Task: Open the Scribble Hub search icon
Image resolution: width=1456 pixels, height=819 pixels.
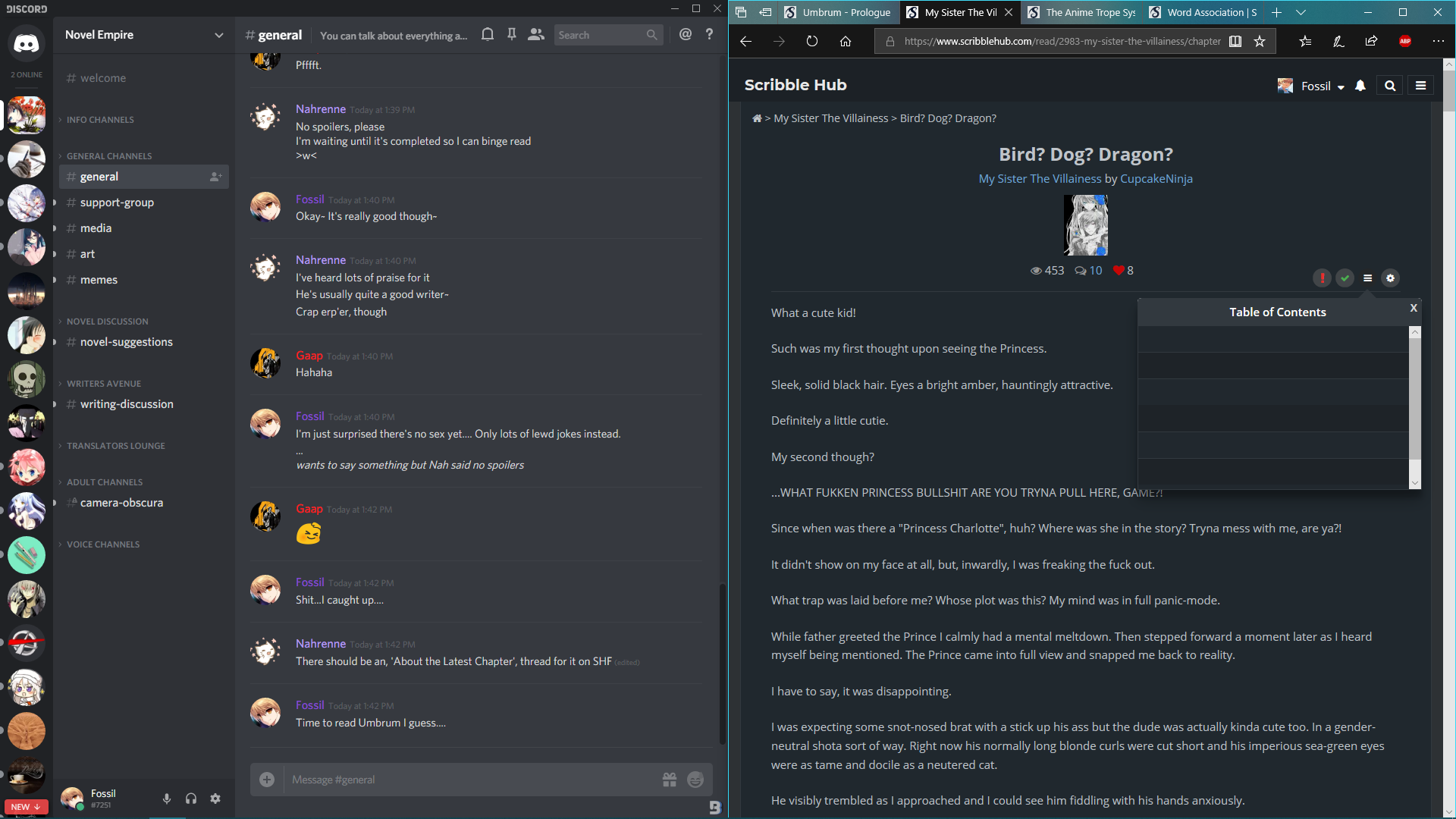Action: click(1389, 86)
